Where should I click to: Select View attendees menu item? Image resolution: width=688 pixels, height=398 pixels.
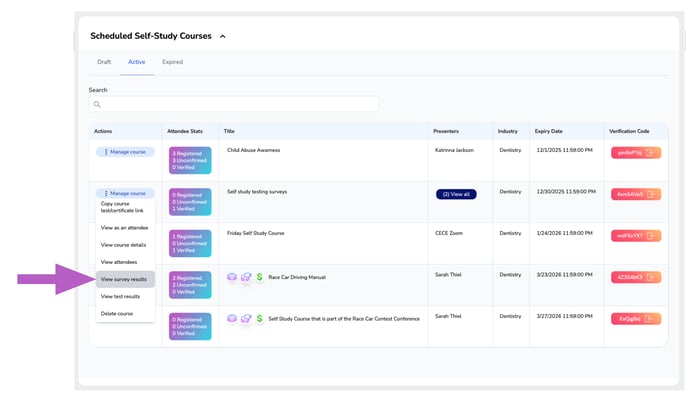pyautogui.click(x=125, y=262)
